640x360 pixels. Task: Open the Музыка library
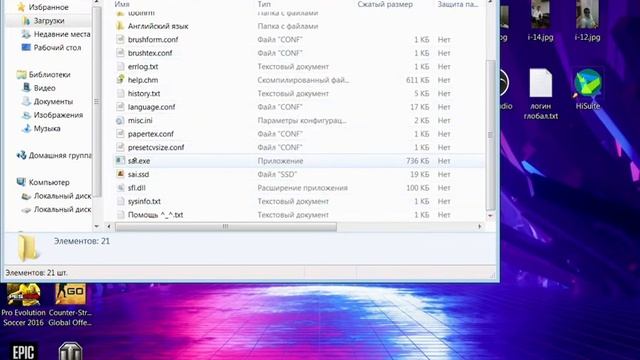tap(47, 129)
